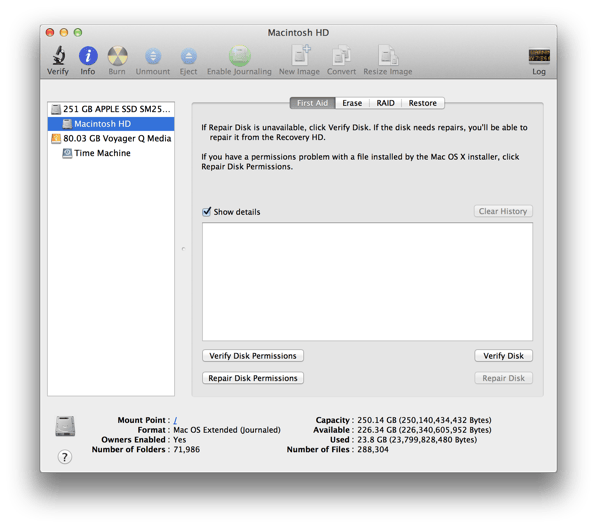Select 80.03 GB Voyager Q Media disk
This screenshot has width=597, height=528.
pos(111,138)
